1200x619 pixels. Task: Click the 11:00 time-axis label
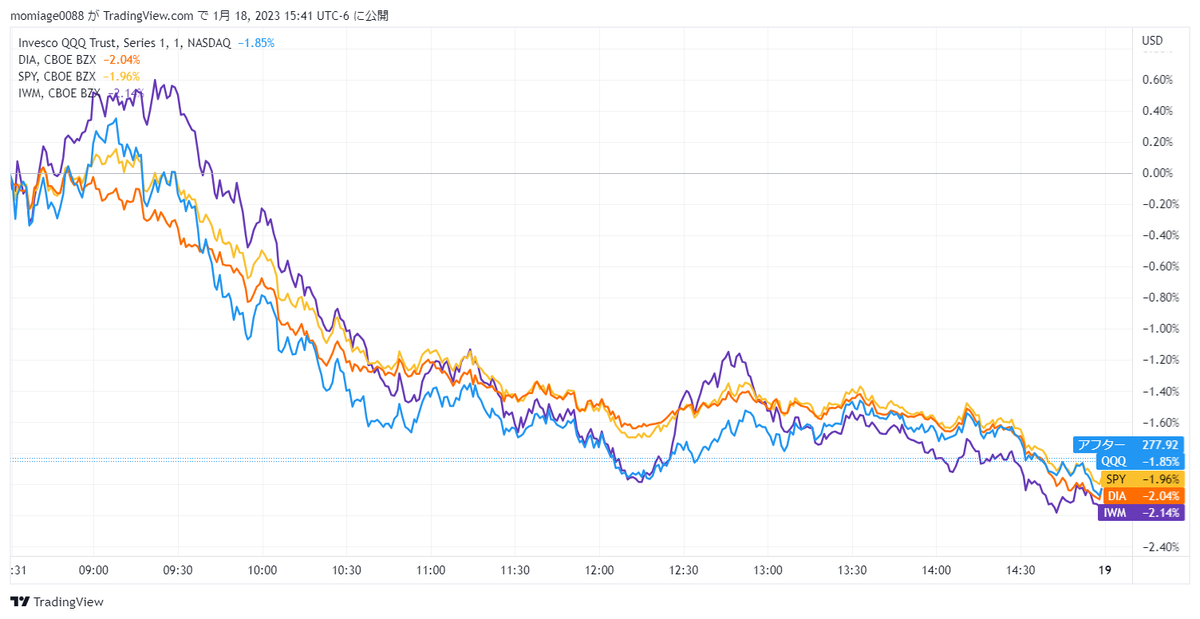point(431,570)
